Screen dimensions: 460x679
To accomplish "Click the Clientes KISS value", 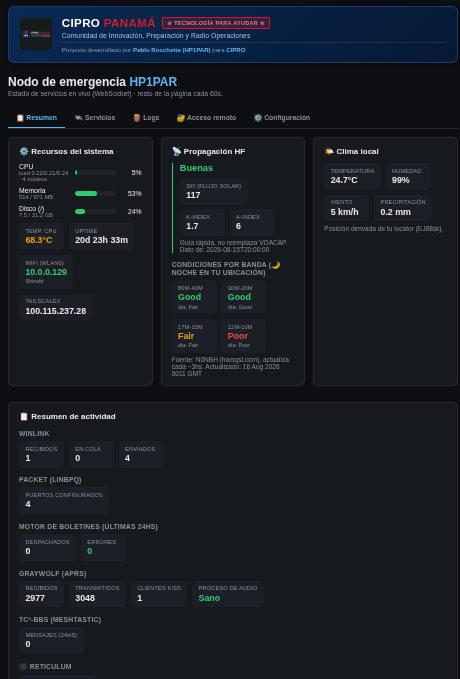I will [x=139, y=598].
